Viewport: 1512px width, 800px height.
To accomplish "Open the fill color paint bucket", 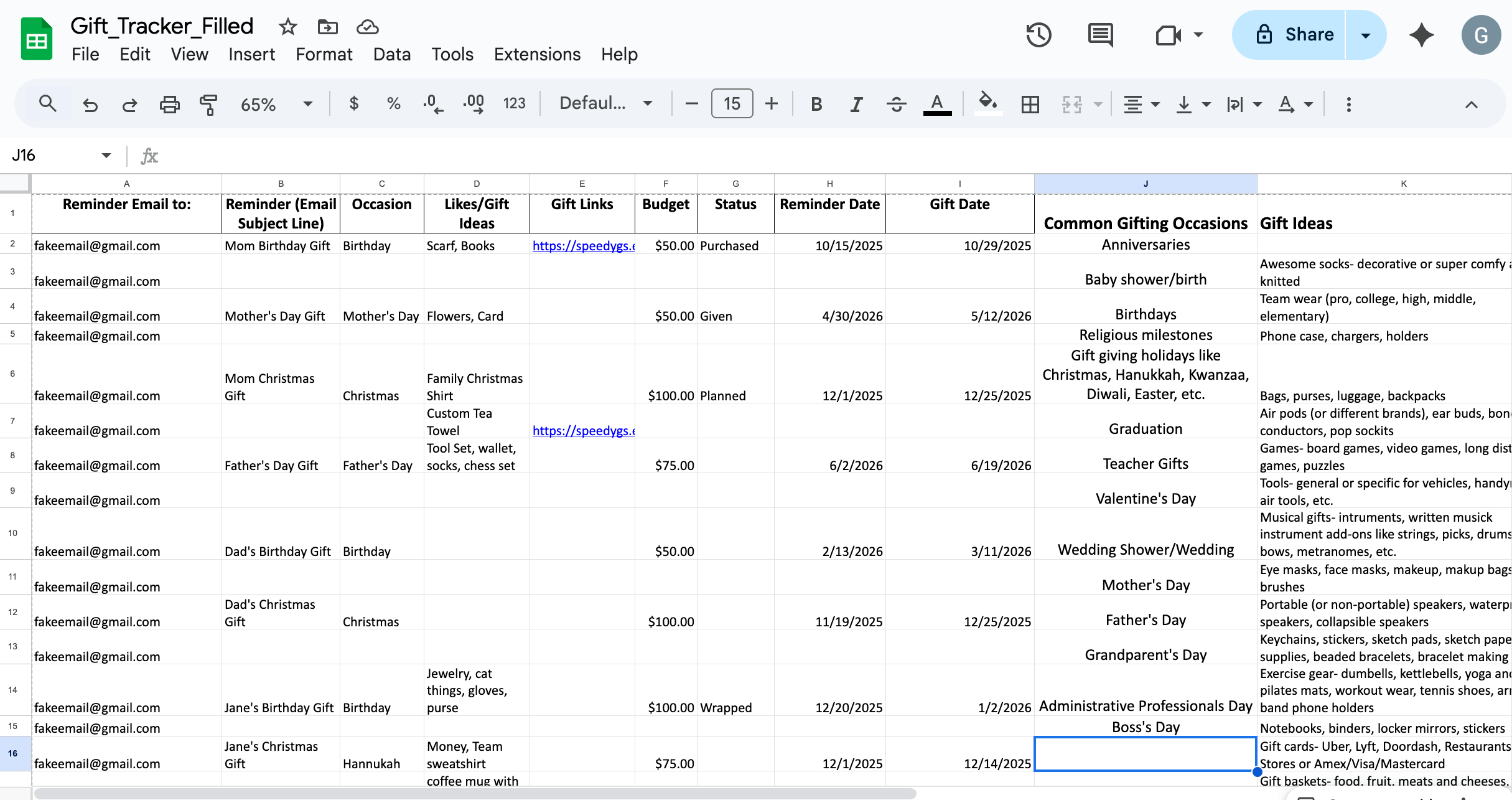I will (987, 103).
